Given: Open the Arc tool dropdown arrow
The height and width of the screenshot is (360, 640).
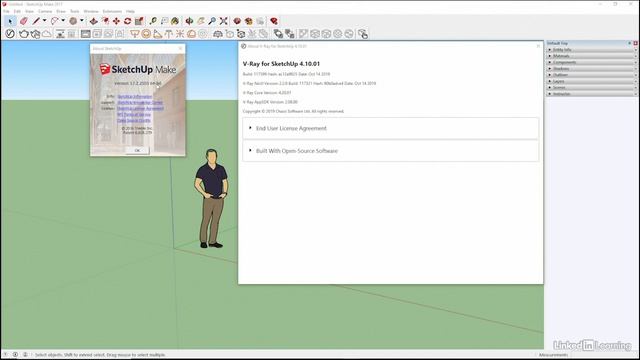Looking at the screenshot, I should (63, 21).
